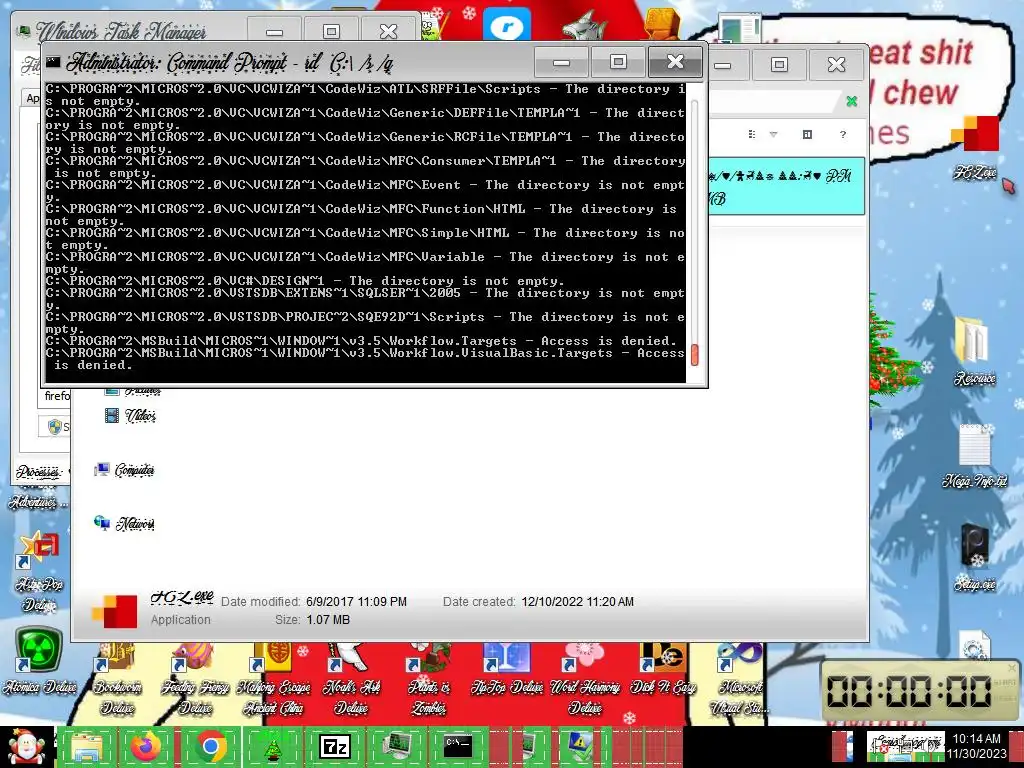This screenshot has height=768, width=1024.
Task: Click the Command Prompt title bar icon
Action: tap(53, 62)
